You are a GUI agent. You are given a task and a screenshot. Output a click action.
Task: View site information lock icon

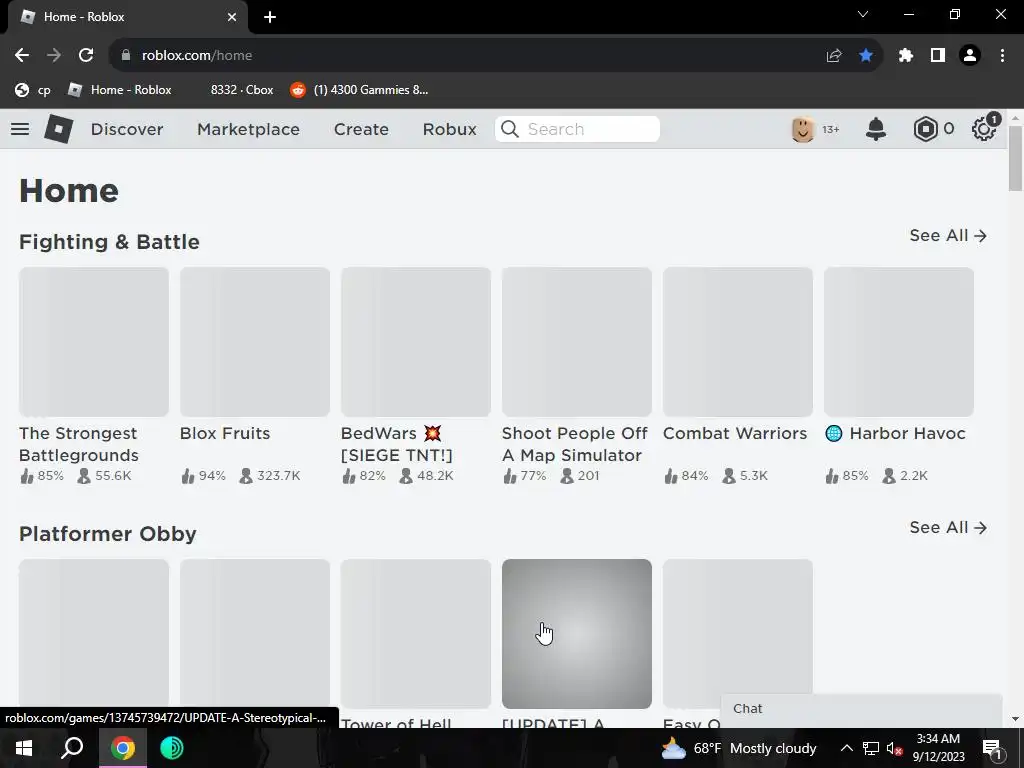(x=126, y=56)
